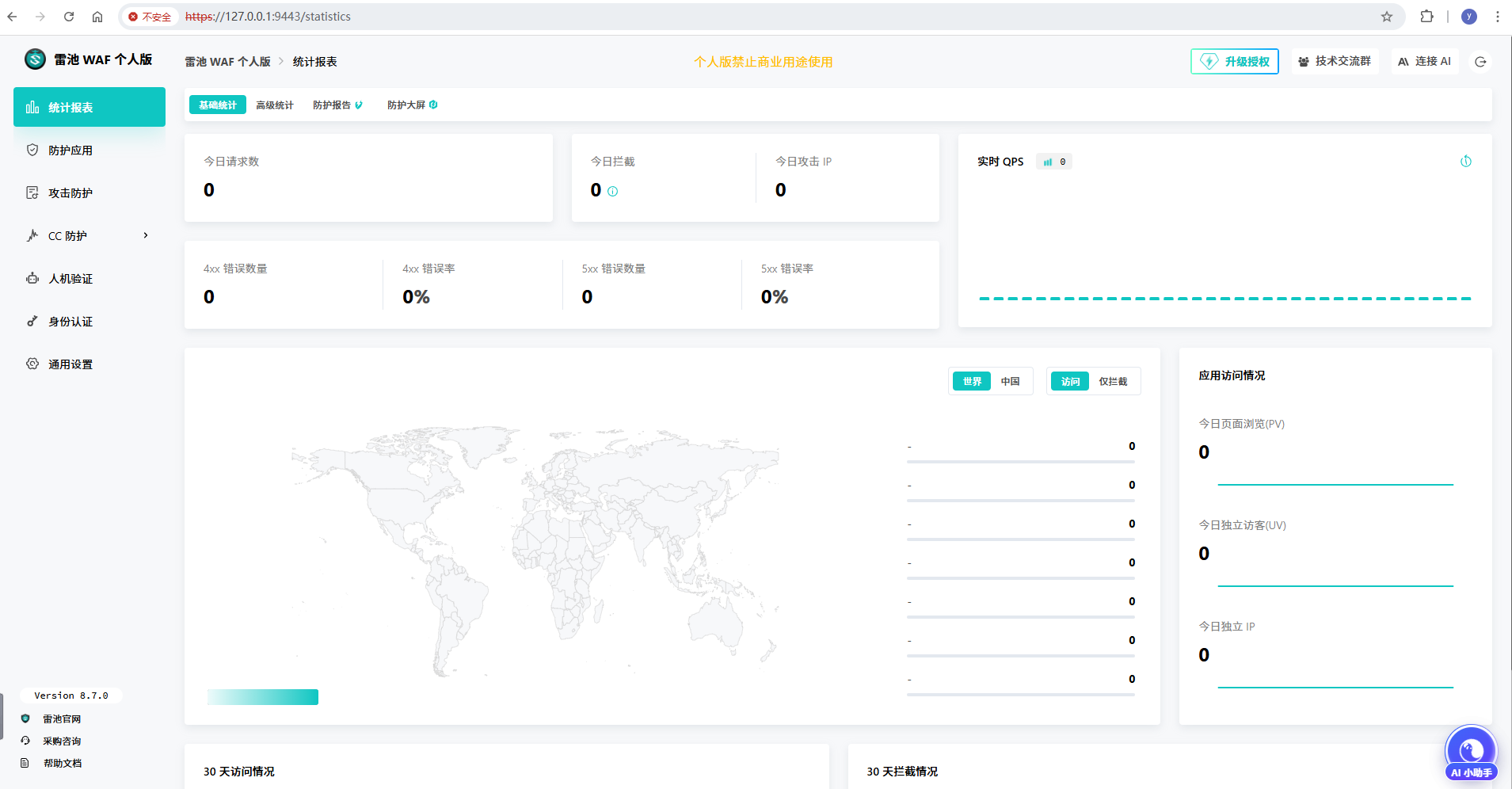Click the info icon beside 今日拦截 value
This screenshot has width=1512, height=789.
pyautogui.click(x=613, y=191)
